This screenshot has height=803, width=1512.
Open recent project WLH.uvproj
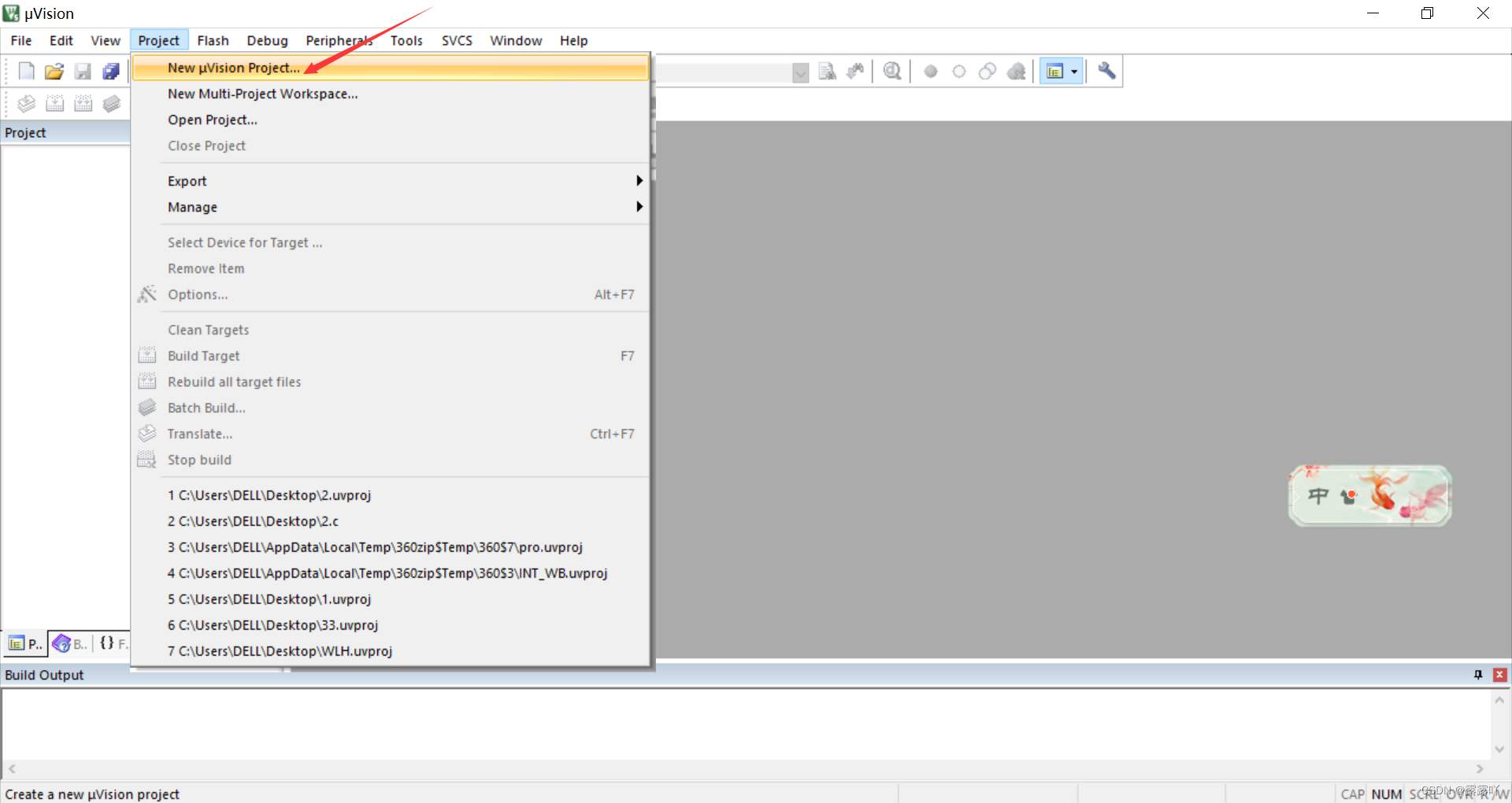pyautogui.click(x=391, y=651)
